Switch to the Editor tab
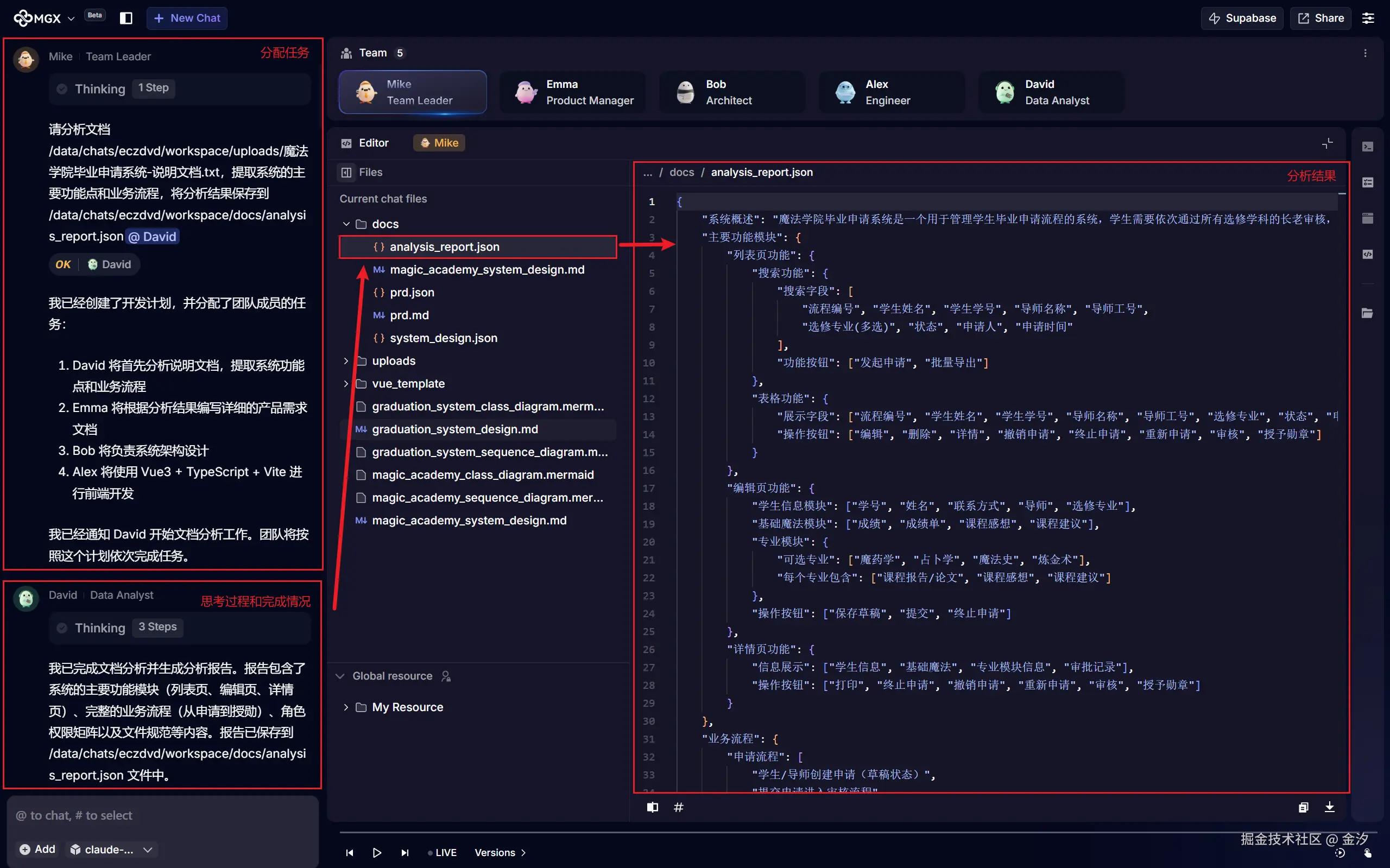The height and width of the screenshot is (868, 1390). (365, 143)
